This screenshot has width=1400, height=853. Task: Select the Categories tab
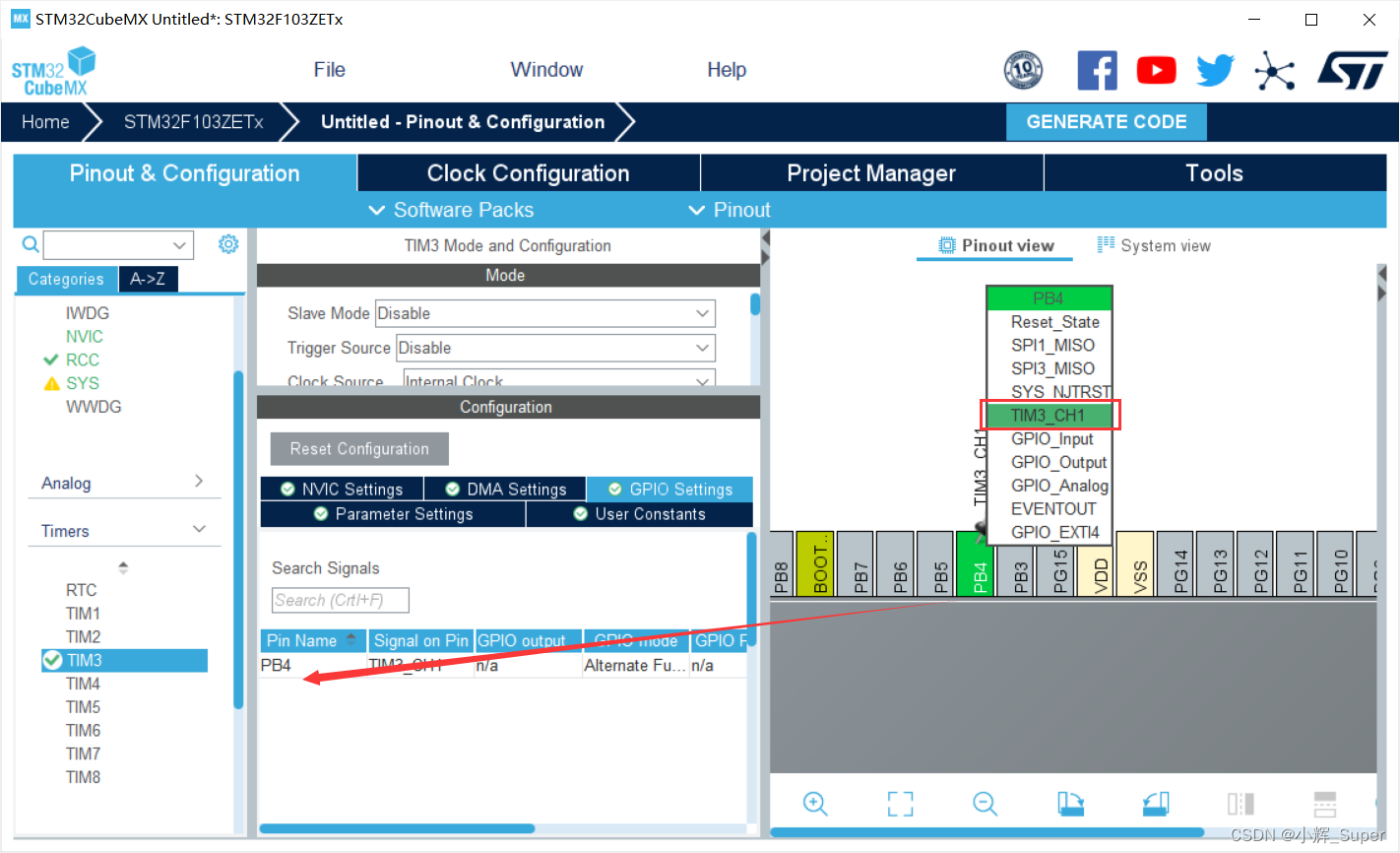[x=66, y=279]
